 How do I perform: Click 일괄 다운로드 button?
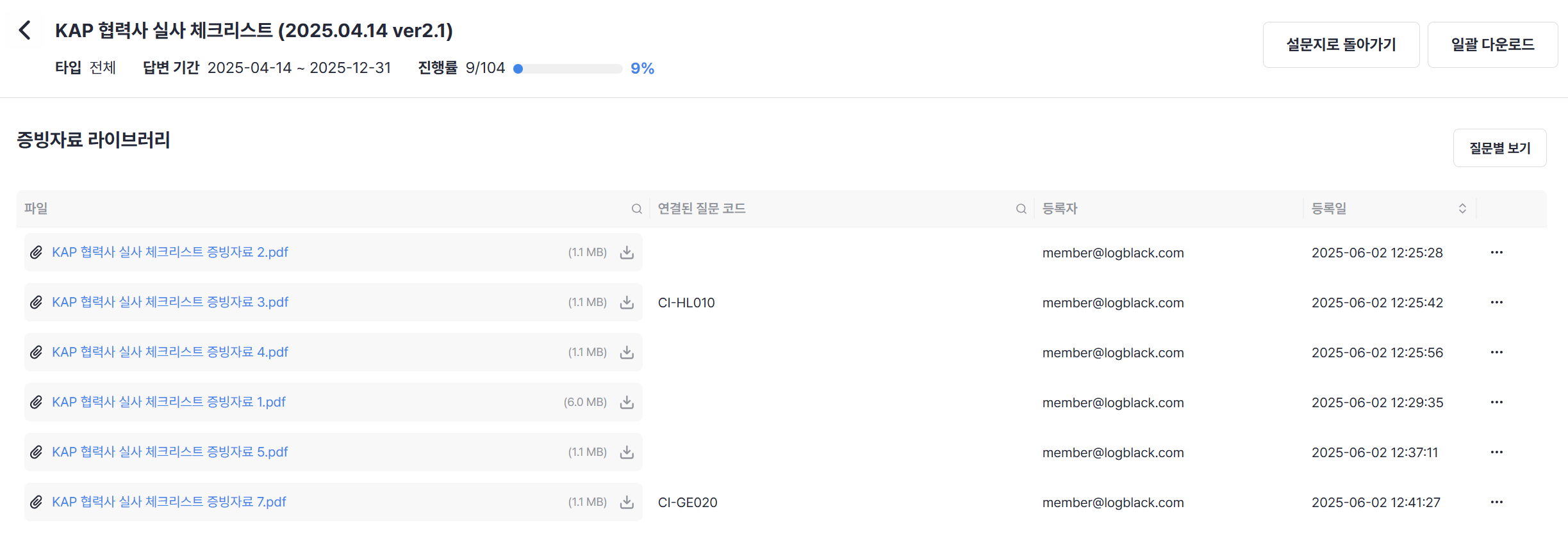1492,45
